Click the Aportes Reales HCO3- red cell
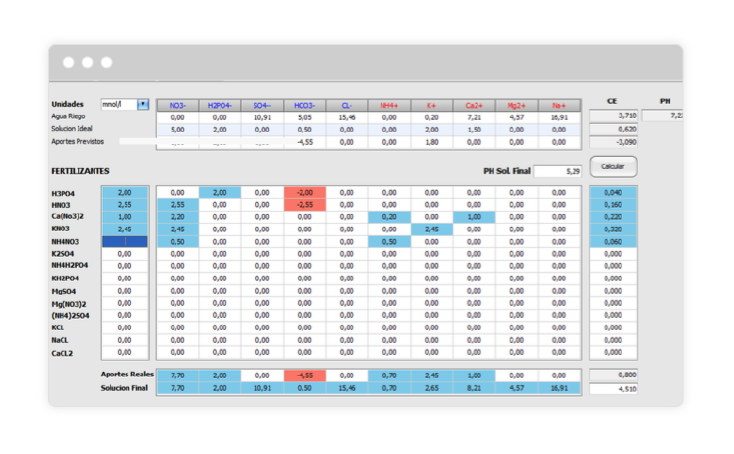The height and width of the screenshot is (454, 734). point(304,375)
